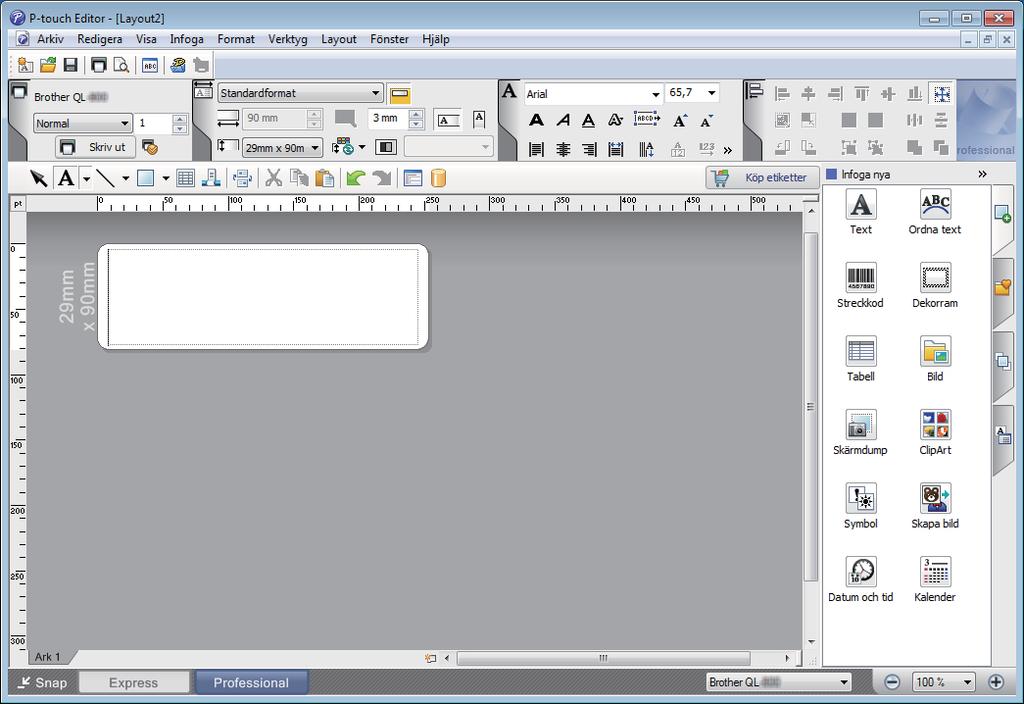The image size is (1024, 704).
Task: Select the arrow pointer tool
Action: 38,178
